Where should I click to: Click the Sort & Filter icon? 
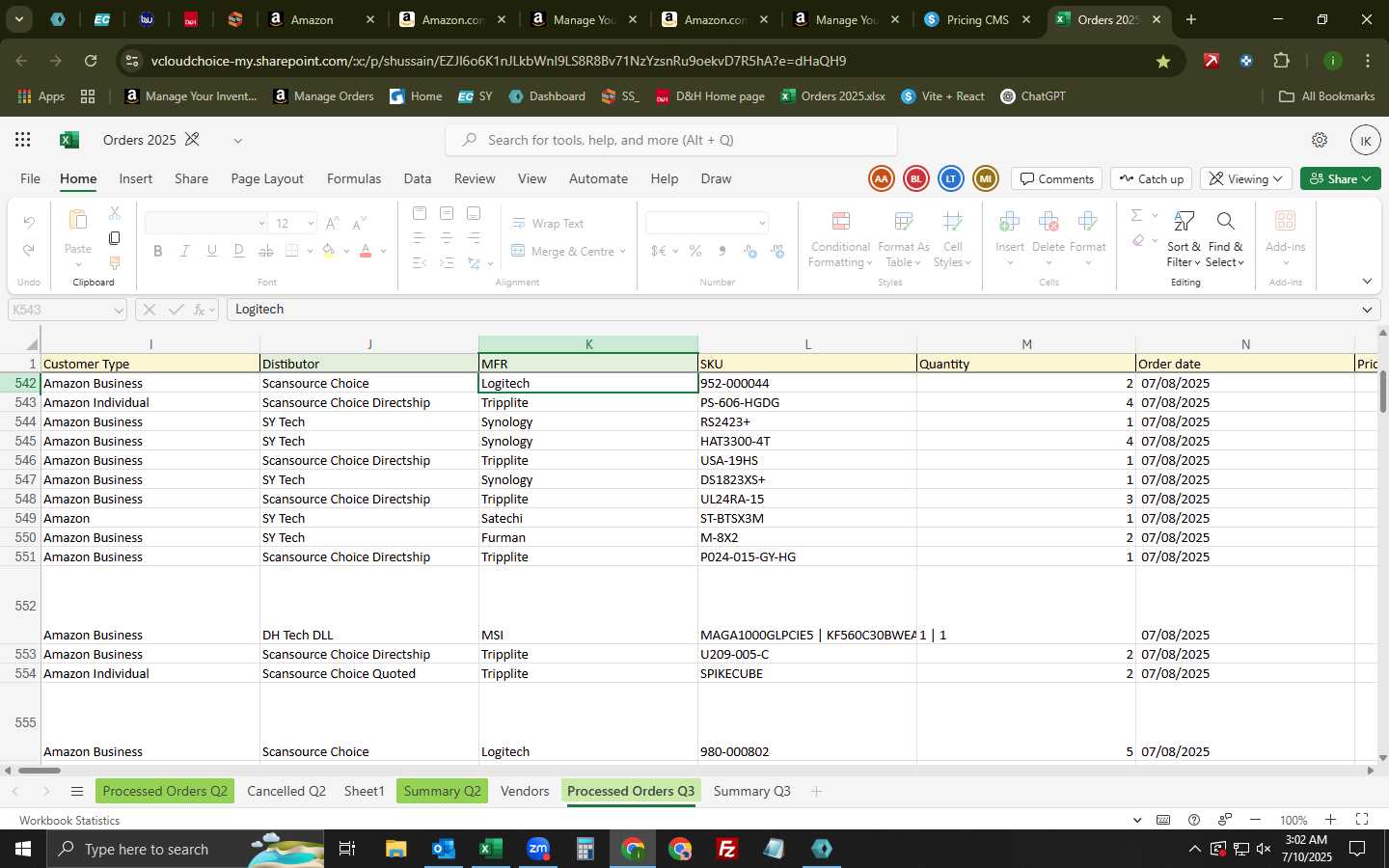[1185, 222]
